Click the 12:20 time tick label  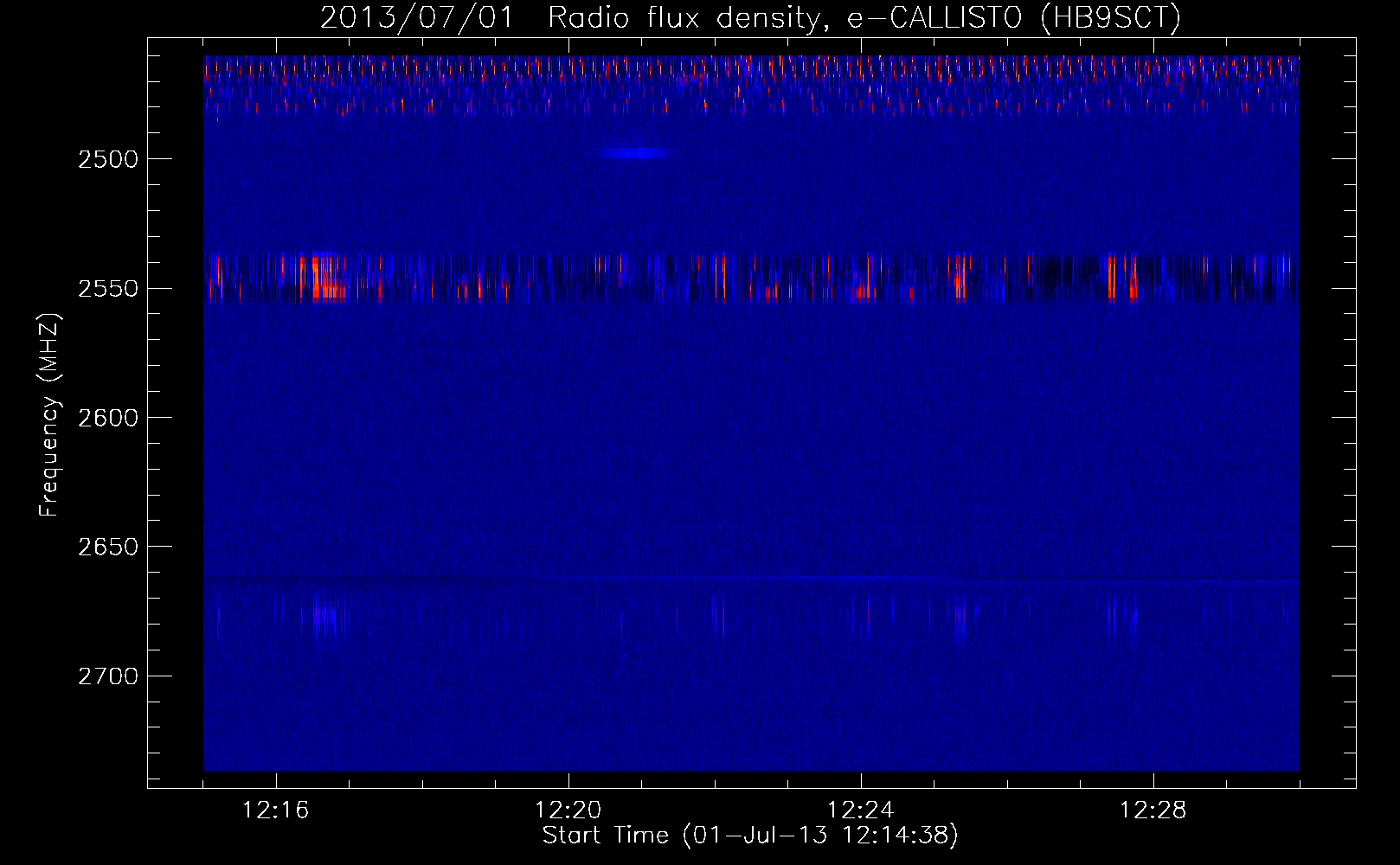coord(568,811)
